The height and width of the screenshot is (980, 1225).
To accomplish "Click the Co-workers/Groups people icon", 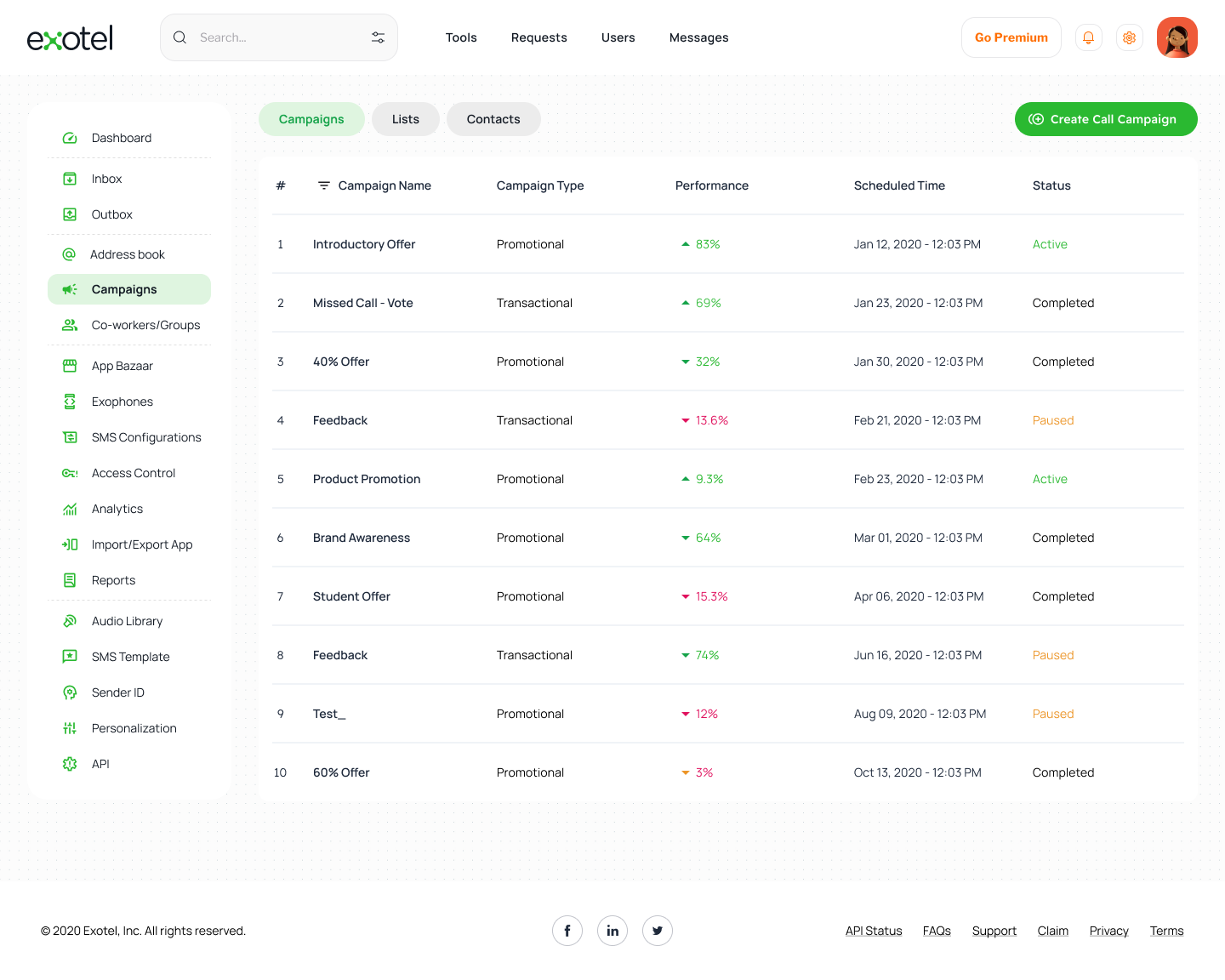I will (x=70, y=325).
